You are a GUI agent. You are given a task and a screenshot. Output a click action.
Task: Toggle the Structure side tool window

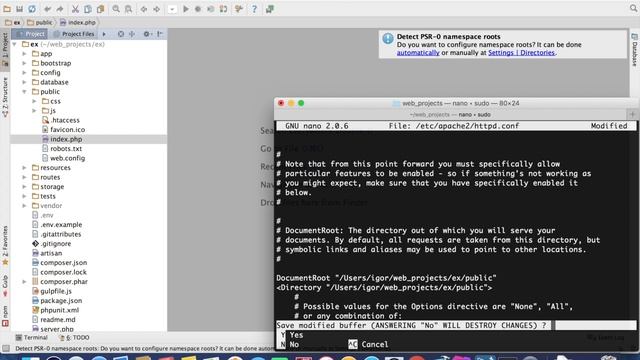5,97
